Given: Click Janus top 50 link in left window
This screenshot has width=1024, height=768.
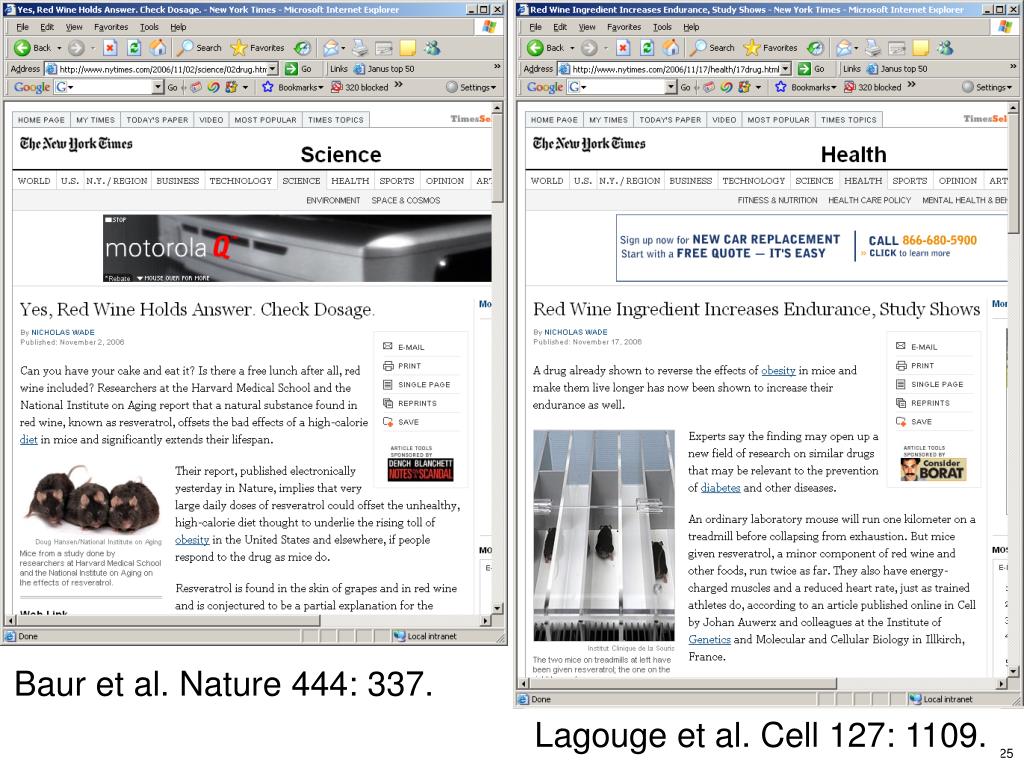Looking at the screenshot, I should 384,69.
